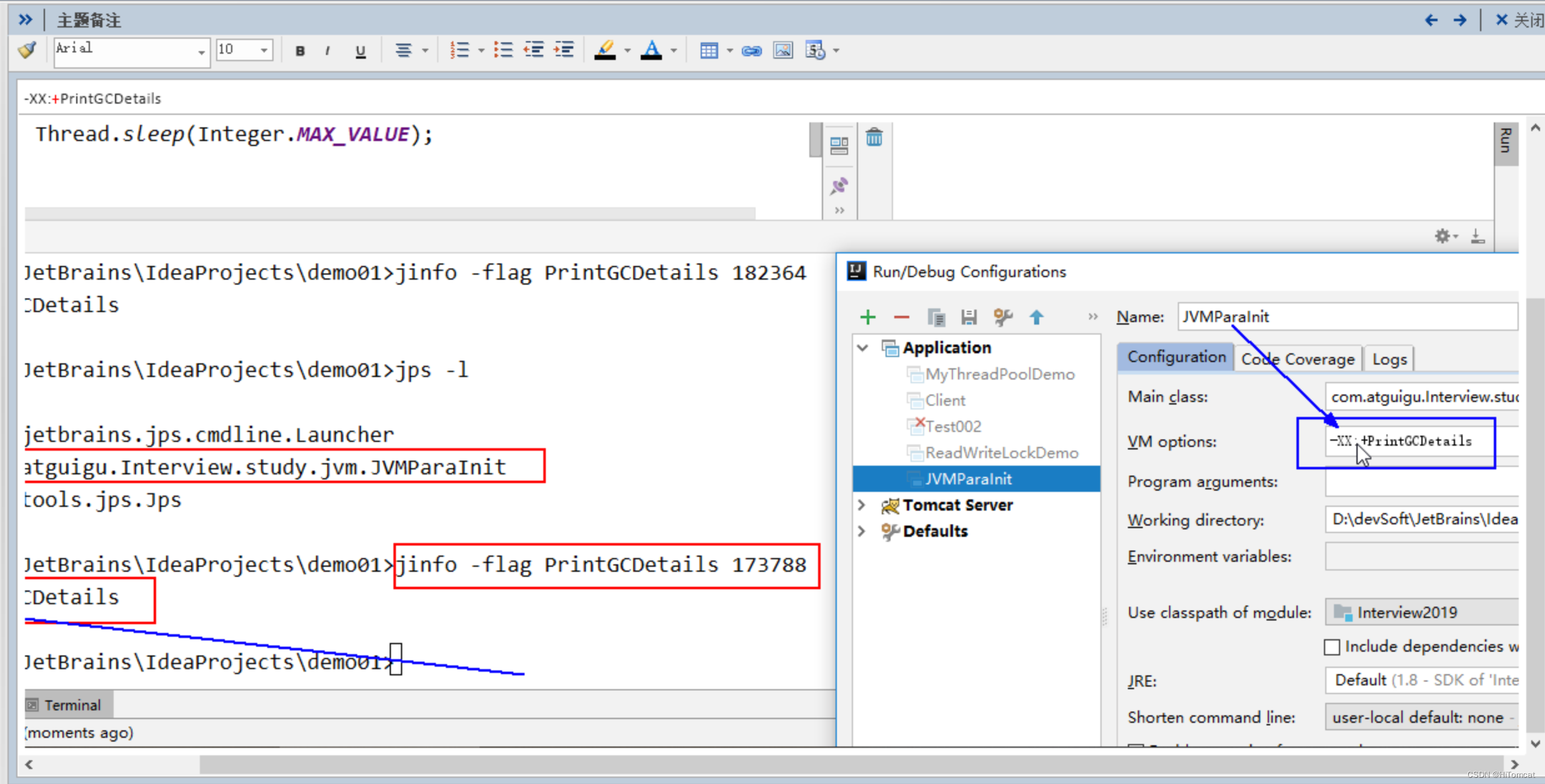Remove the configuration with the red minus
Viewport: 1545px width, 784px height.
(x=901, y=317)
